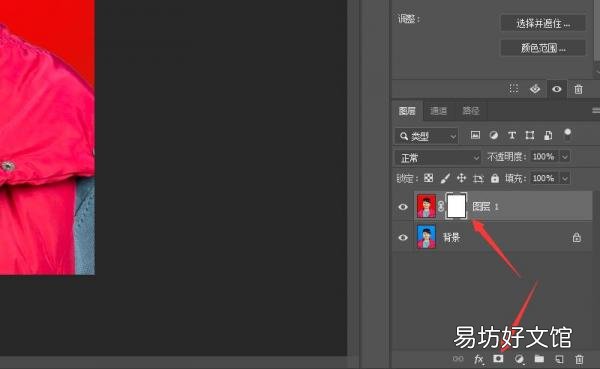The image size is (600, 369).
Task: Toggle lock position icon
Action: pyautogui.click(x=461, y=178)
